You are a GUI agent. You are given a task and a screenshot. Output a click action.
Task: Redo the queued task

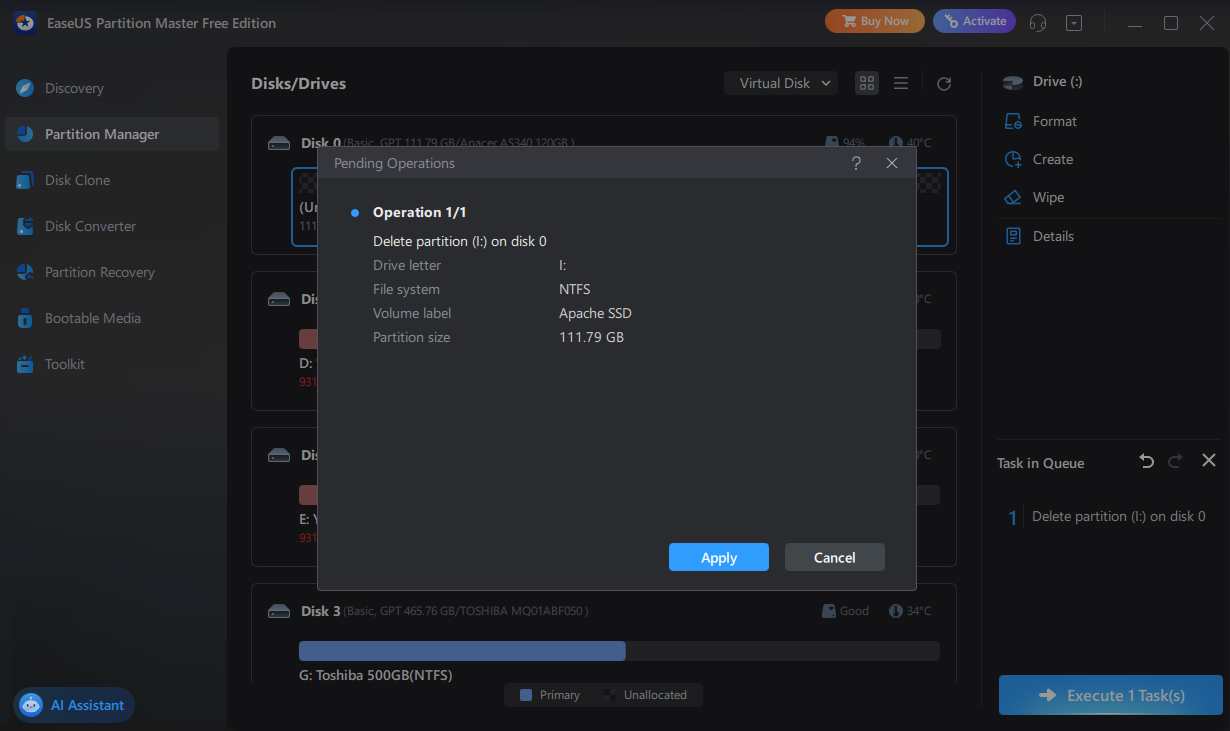coord(1175,461)
